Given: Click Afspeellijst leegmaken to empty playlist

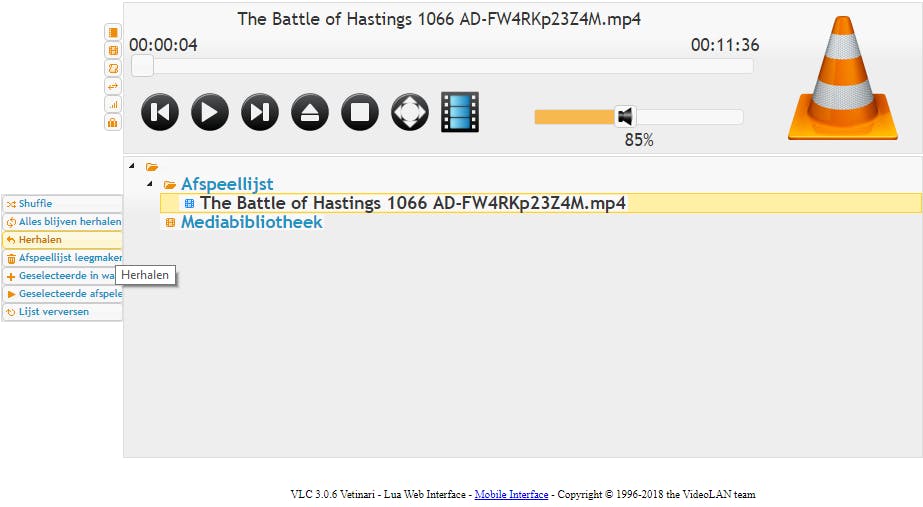Looking at the screenshot, I should coord(62,258).
